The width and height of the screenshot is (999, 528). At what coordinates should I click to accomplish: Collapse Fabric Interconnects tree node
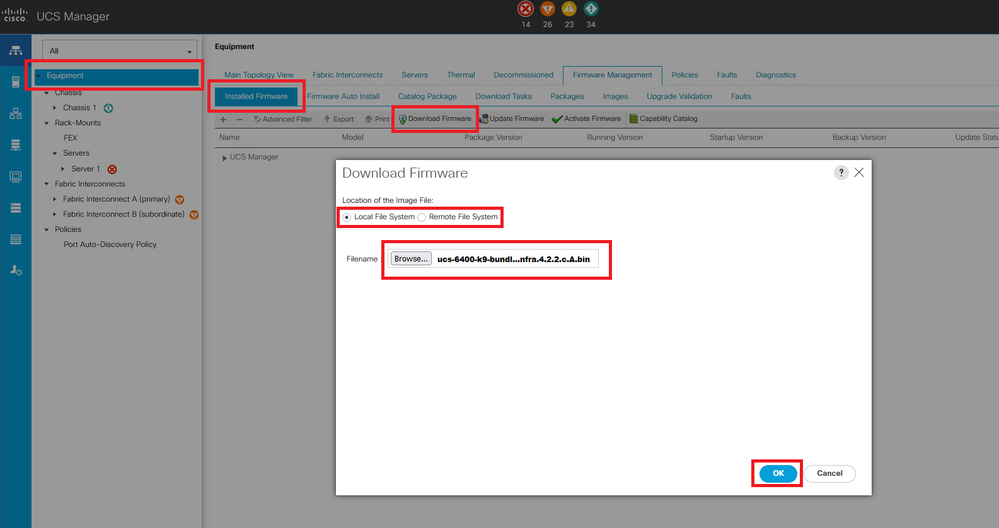point(47,184)
